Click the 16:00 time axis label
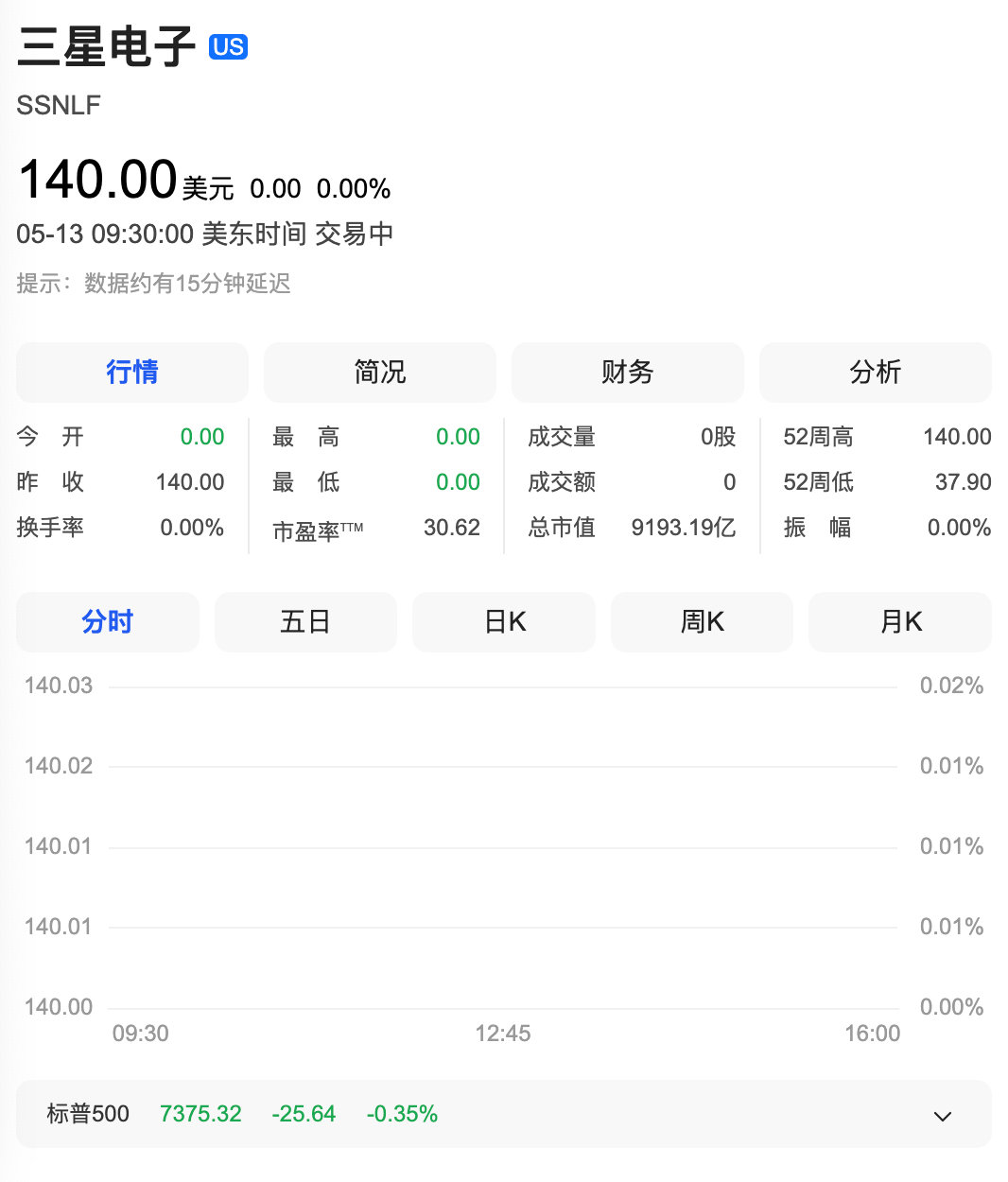1008x1182 pixels. 873,1034
